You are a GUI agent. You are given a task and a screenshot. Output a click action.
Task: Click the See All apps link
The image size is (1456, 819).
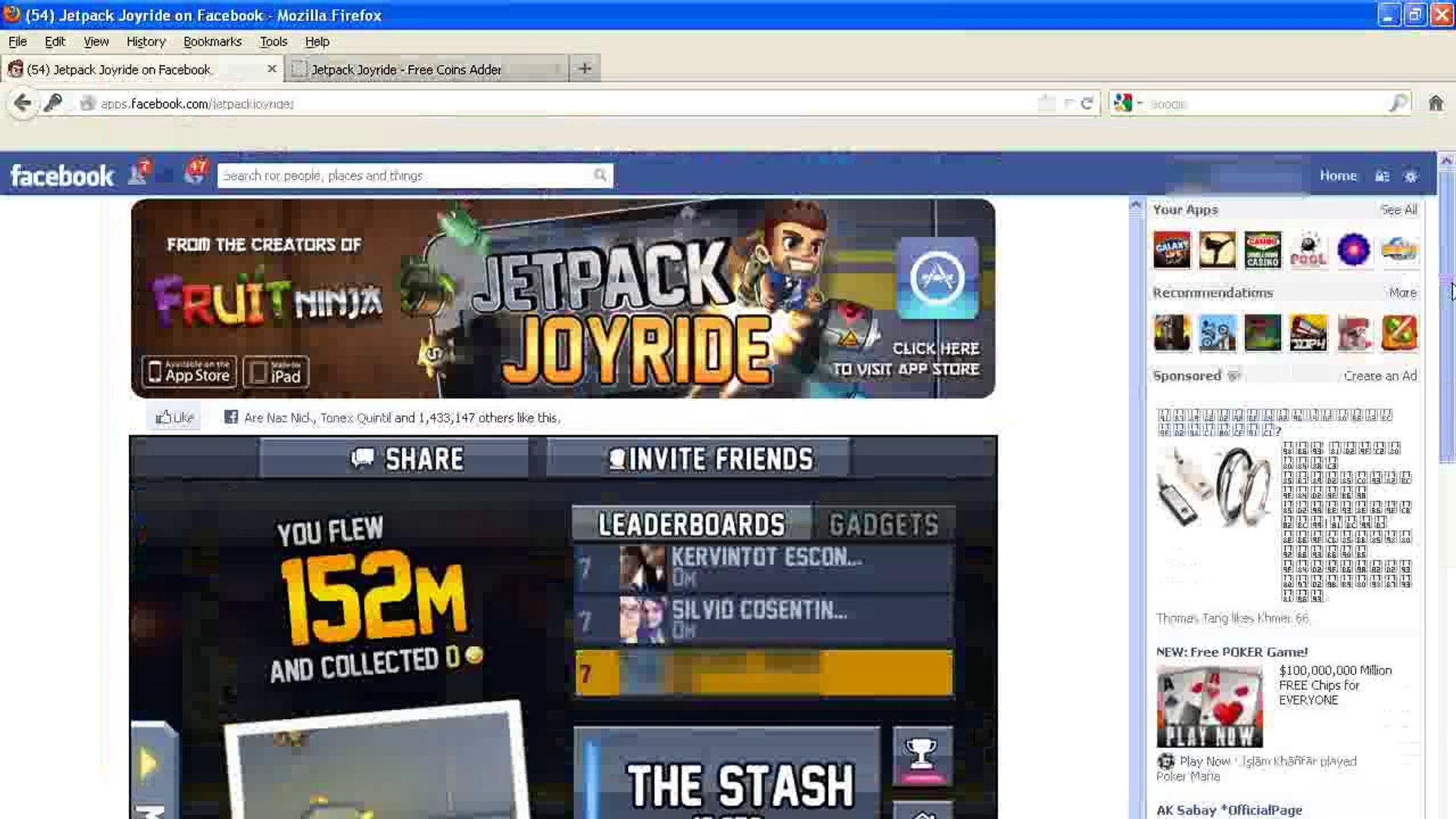point(1398,209)
